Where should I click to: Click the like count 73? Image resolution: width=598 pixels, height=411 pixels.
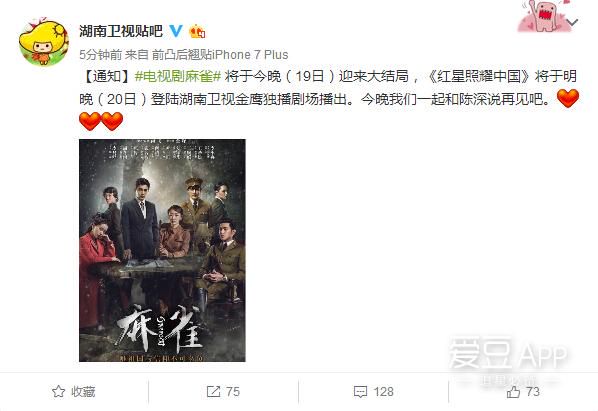532,392
